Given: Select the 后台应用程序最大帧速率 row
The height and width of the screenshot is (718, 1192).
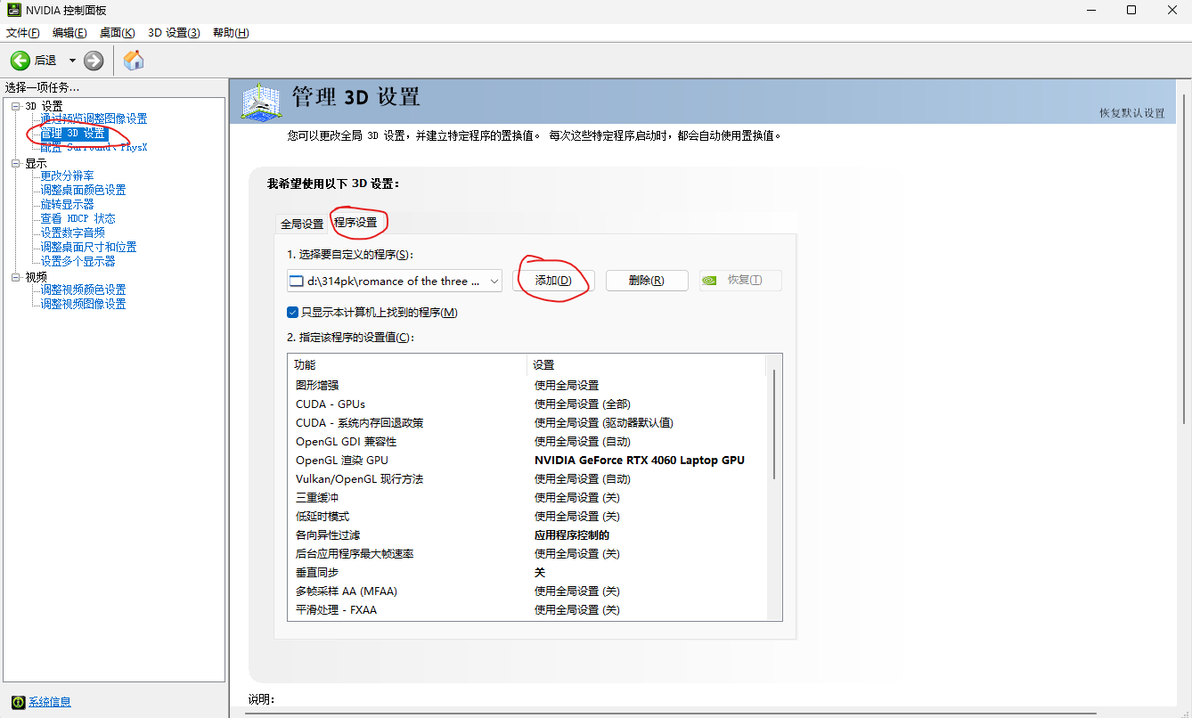Looking at the screenshot, I should point(527,554).
